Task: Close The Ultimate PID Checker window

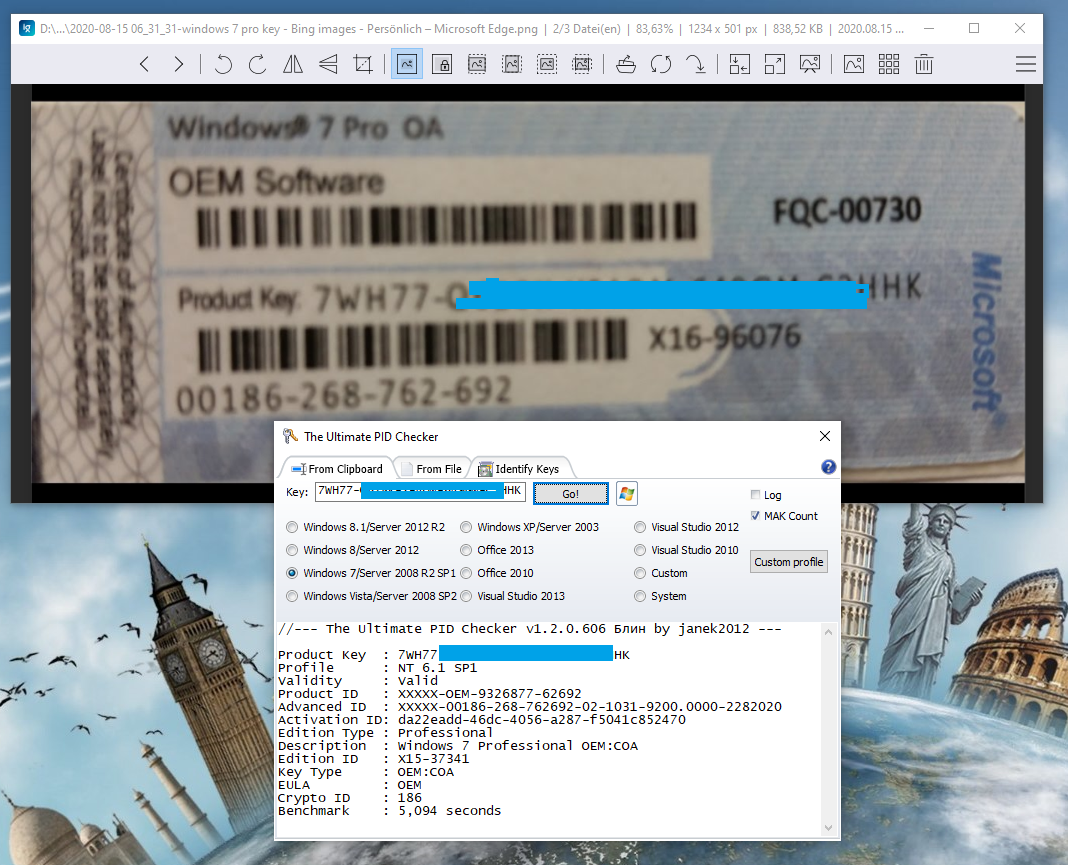Action: (x=825, y=436)
